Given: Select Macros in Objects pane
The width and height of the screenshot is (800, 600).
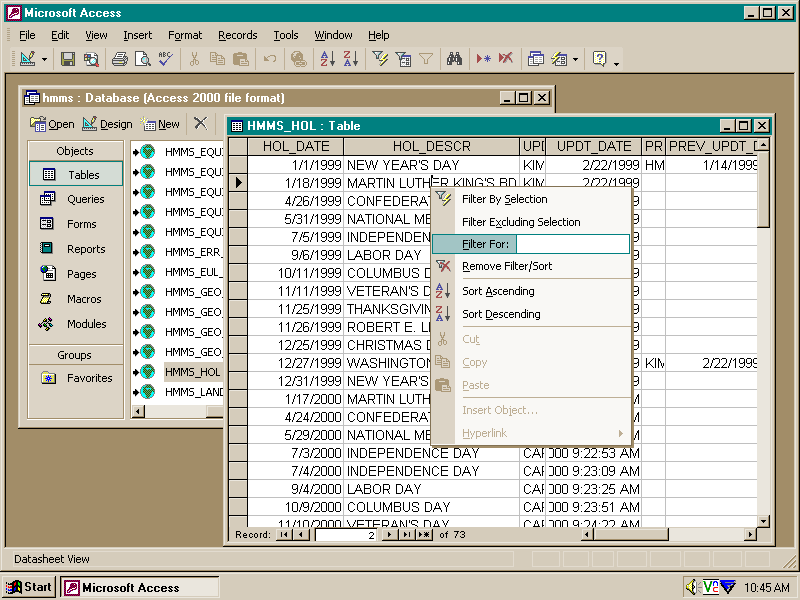Looking at the screenshot, I should tap(76, 299).
